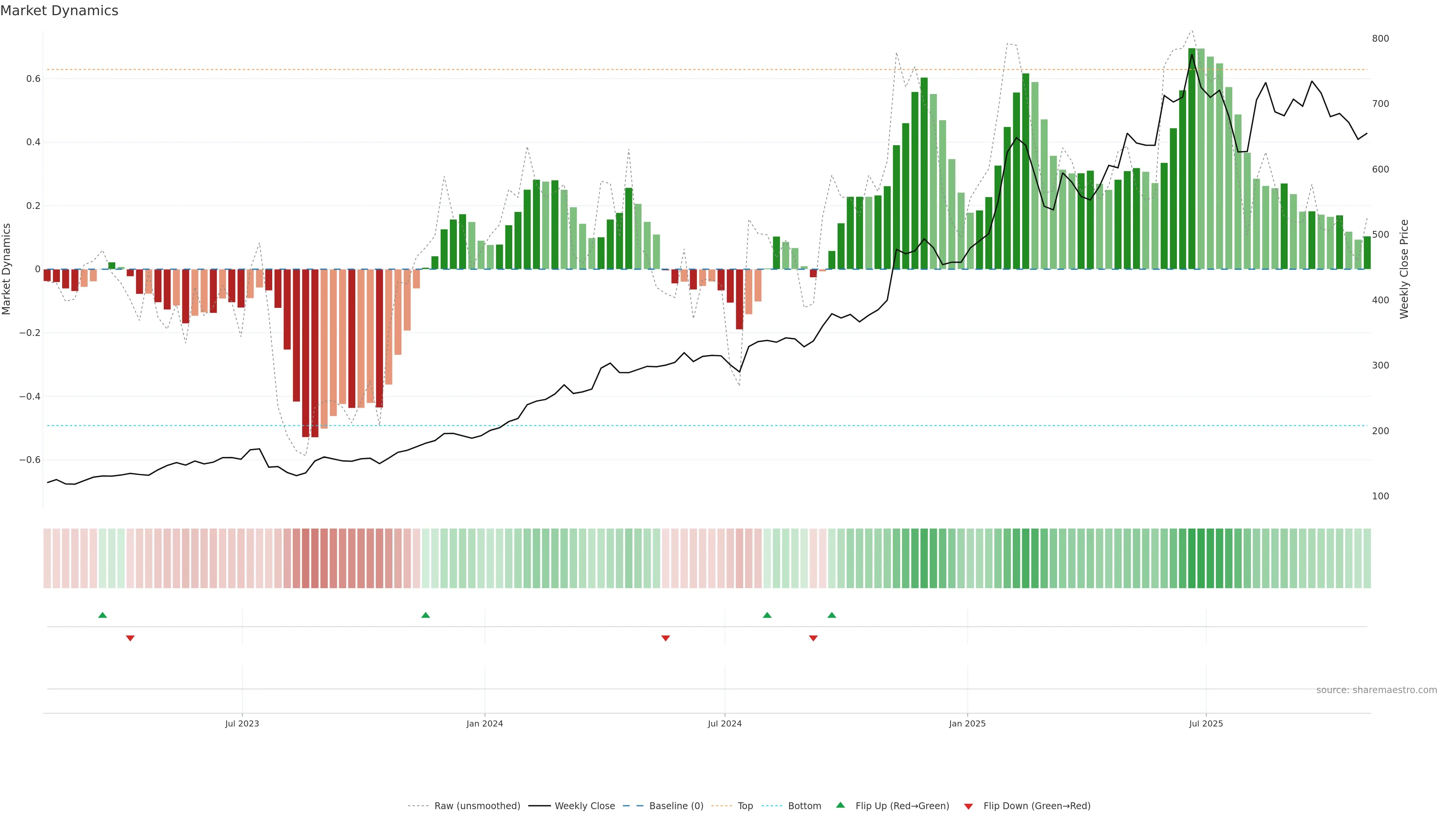The width and height of the screenshot is (1456, 819).
Task: Click the Jan 2024 x-axis label
Action: pyautogui.click(x=485, y=723)
